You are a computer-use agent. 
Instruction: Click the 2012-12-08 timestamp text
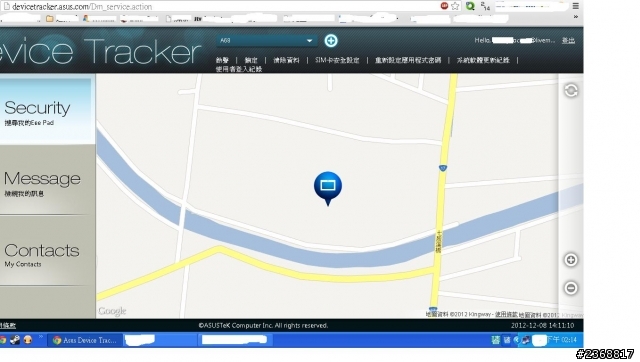click(542, 325)
